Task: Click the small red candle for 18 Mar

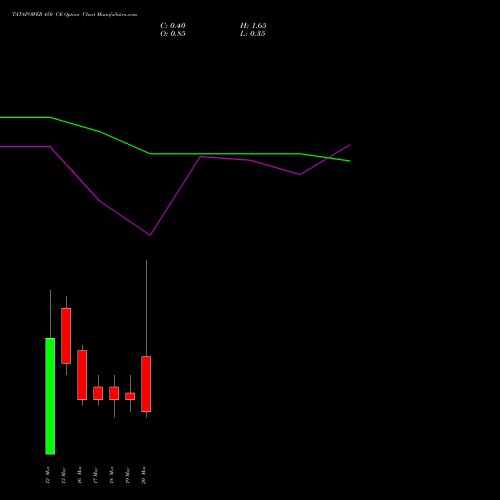Action: [x=114, y=393]
